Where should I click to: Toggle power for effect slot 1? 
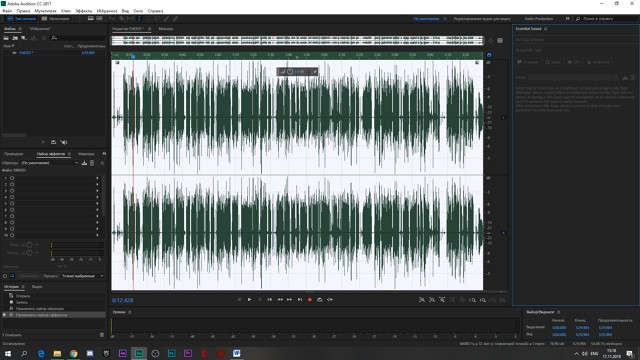[12, 178]
